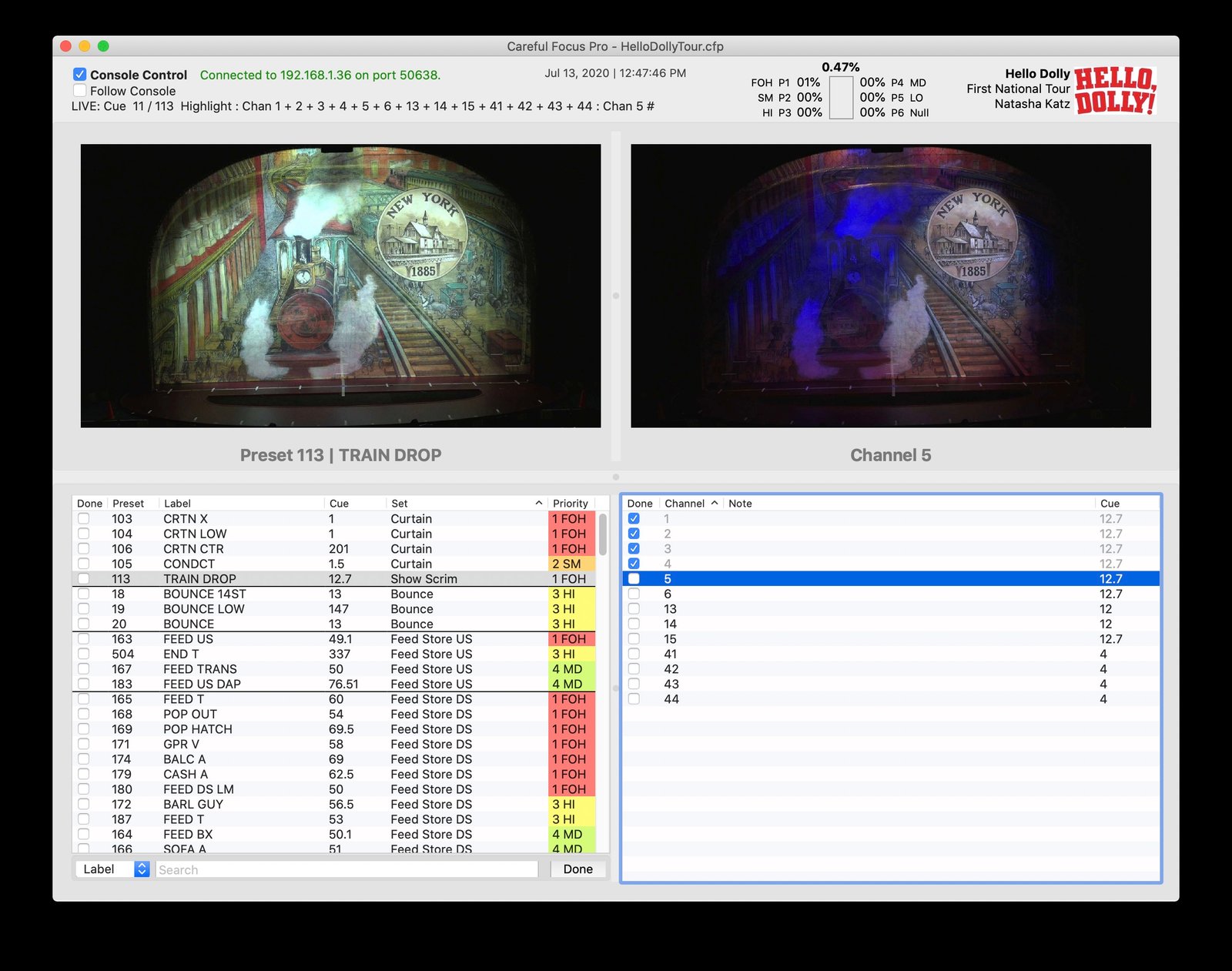Sort presets by Priority column header
Viewport: 1232px width, 971px height.
[x=571, y=503]
